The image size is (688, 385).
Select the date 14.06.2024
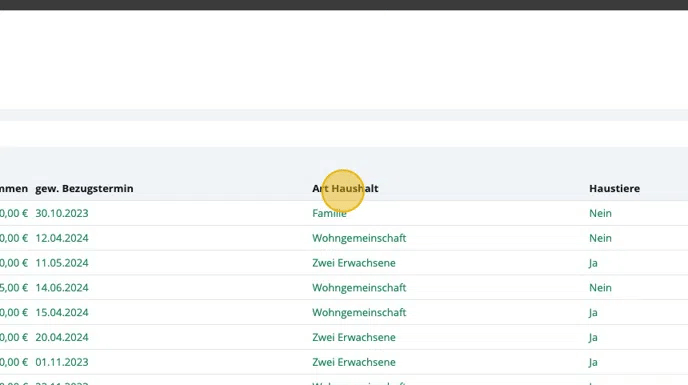coord(62,288)
